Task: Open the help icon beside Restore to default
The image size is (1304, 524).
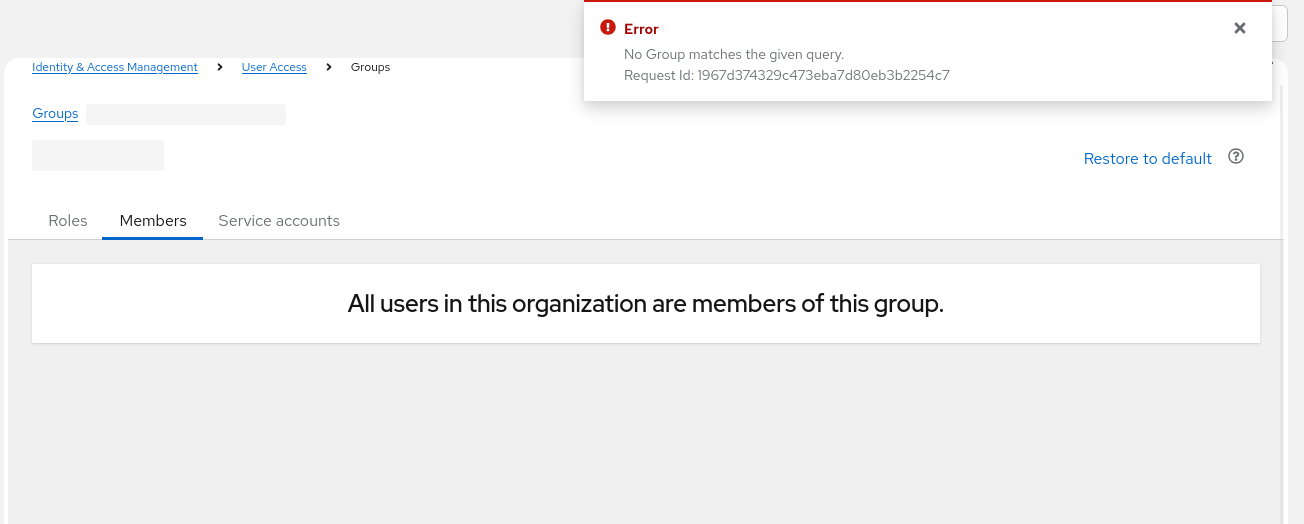Action: [x=1236, y=157]
